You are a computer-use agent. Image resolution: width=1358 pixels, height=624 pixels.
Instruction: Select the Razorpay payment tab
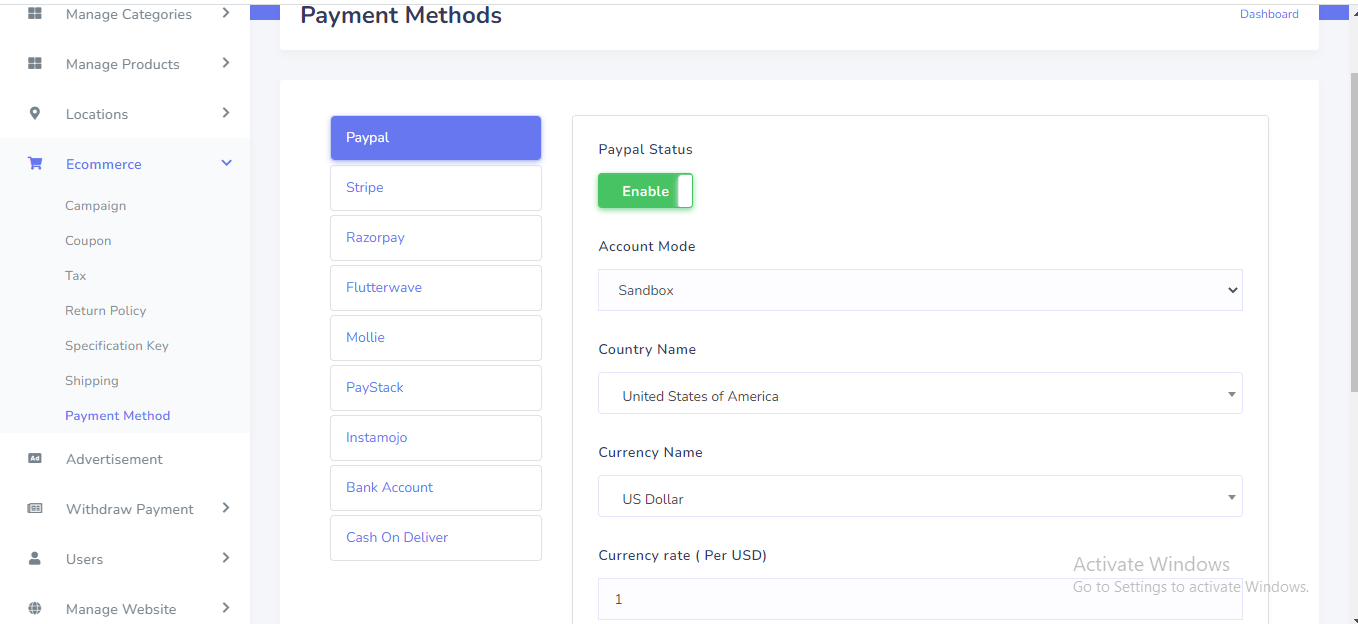435,238
